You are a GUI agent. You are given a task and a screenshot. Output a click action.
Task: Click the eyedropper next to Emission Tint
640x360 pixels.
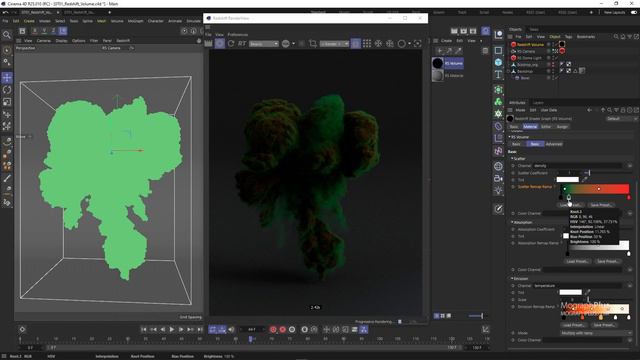click(587, 292)
